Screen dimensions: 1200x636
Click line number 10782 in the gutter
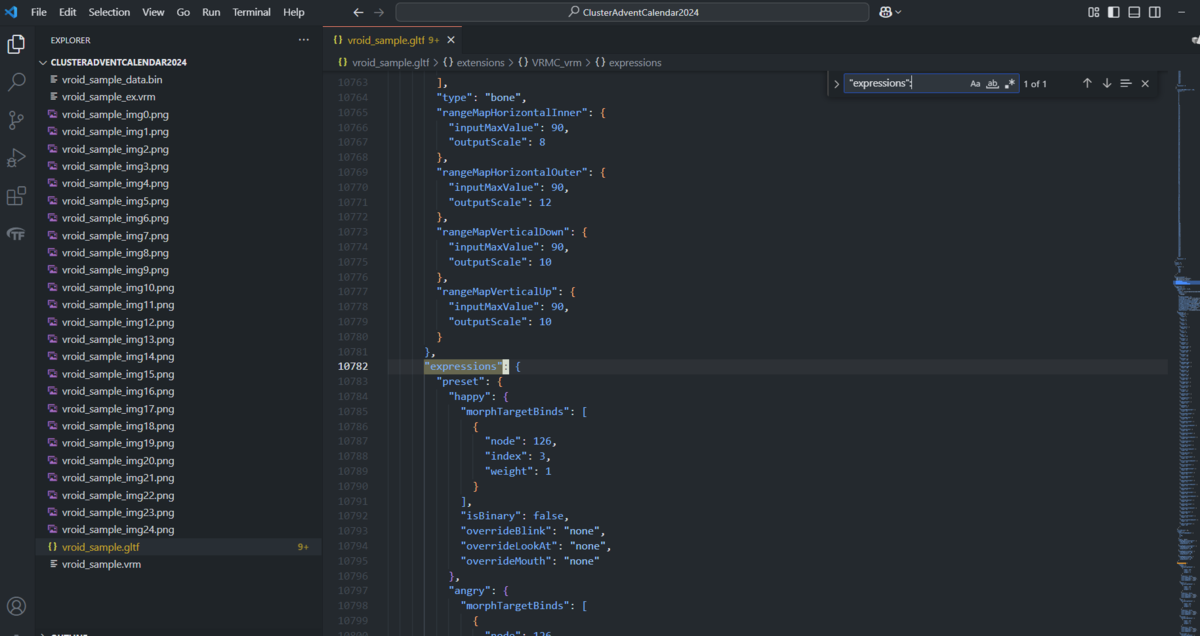point(352,366)
